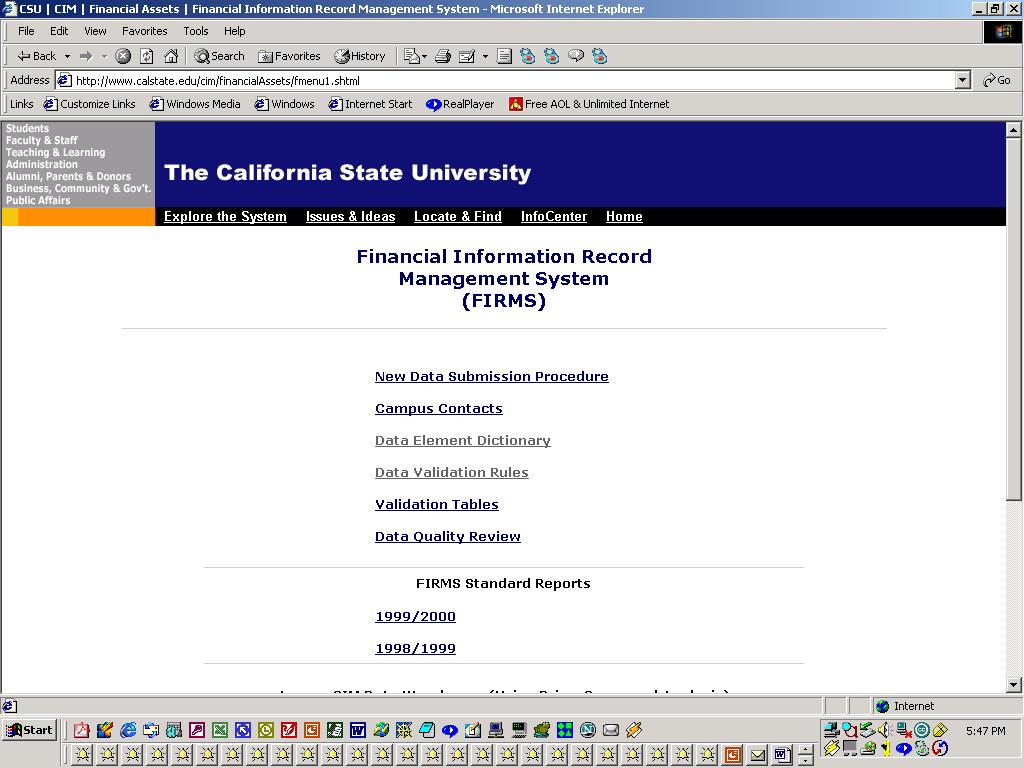This screenshot has height=768, width=1024.
Task: Click the 5:47 PM system clock
Action: coord(985,731)
